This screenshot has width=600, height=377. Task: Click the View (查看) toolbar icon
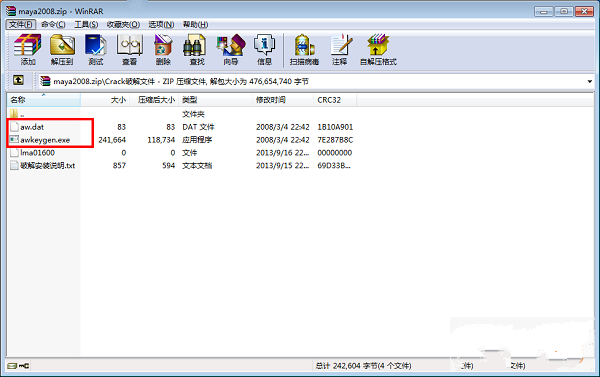pos(130,49)
